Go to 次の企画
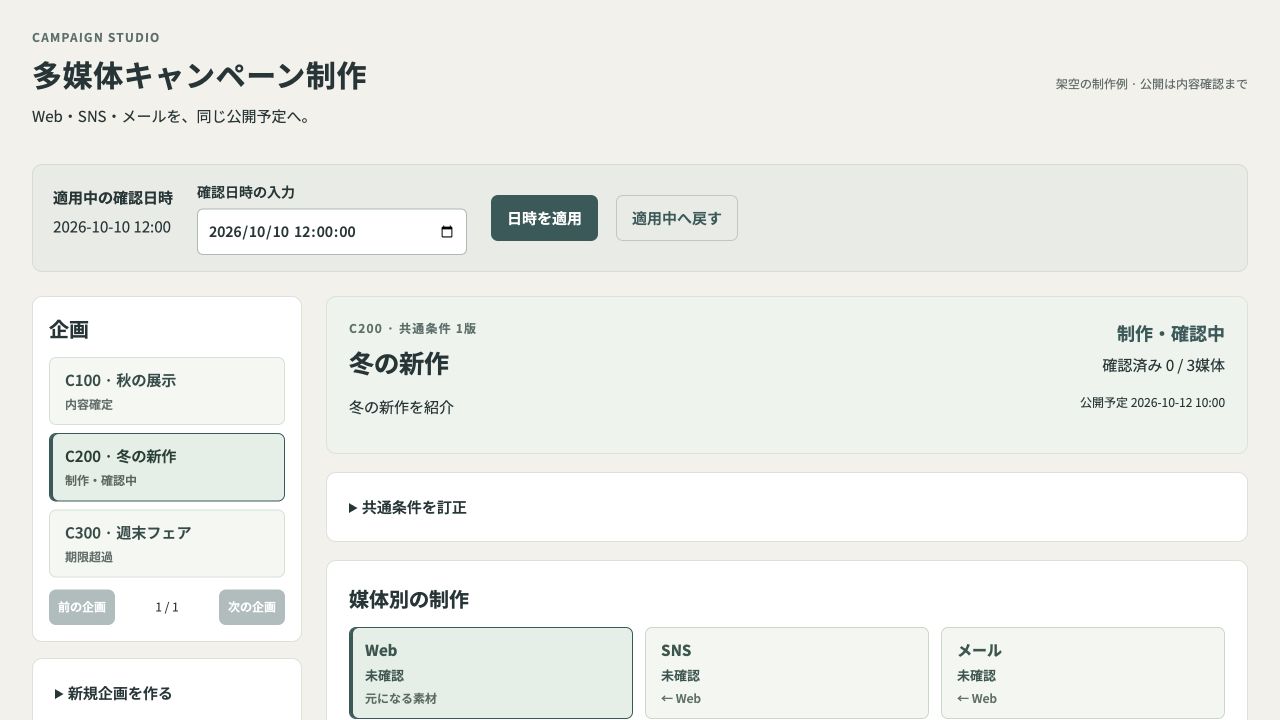Viewport: 1280px width, 720px height. [x=252, y=607]
